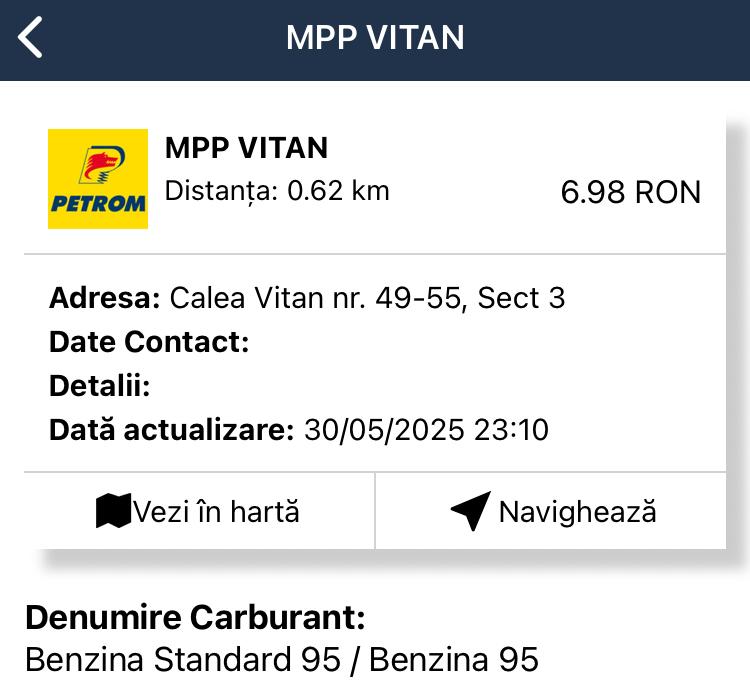The image size is (750, 697).
Task: Tap the back arrow in header
Action: point(31,38)
